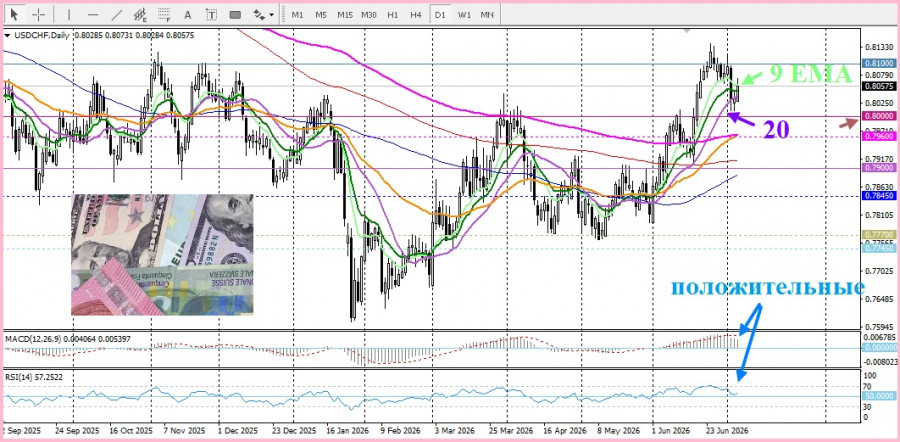The width and height of the screenshot is (900, 442).
Task: Click the 0.80000 price level label
Action: [879, 116]
